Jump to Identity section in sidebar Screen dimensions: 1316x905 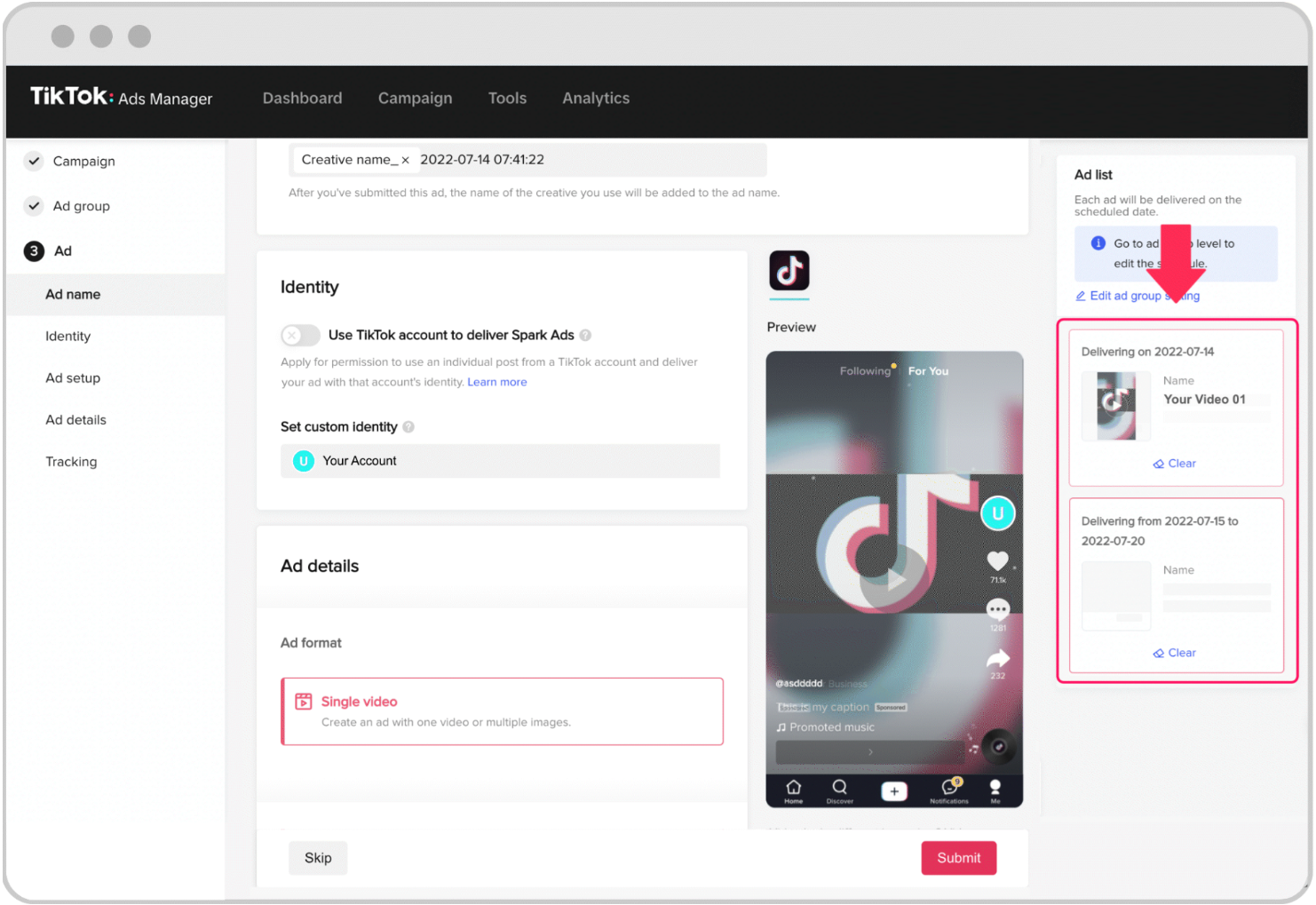67,336
